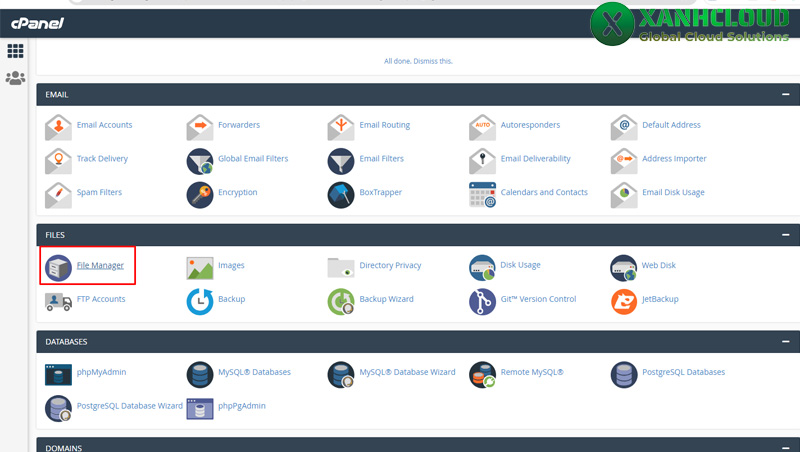Open the Email Deliverability link
The height and width of the screenshot is (452, 800).
[x=535, y=159]
